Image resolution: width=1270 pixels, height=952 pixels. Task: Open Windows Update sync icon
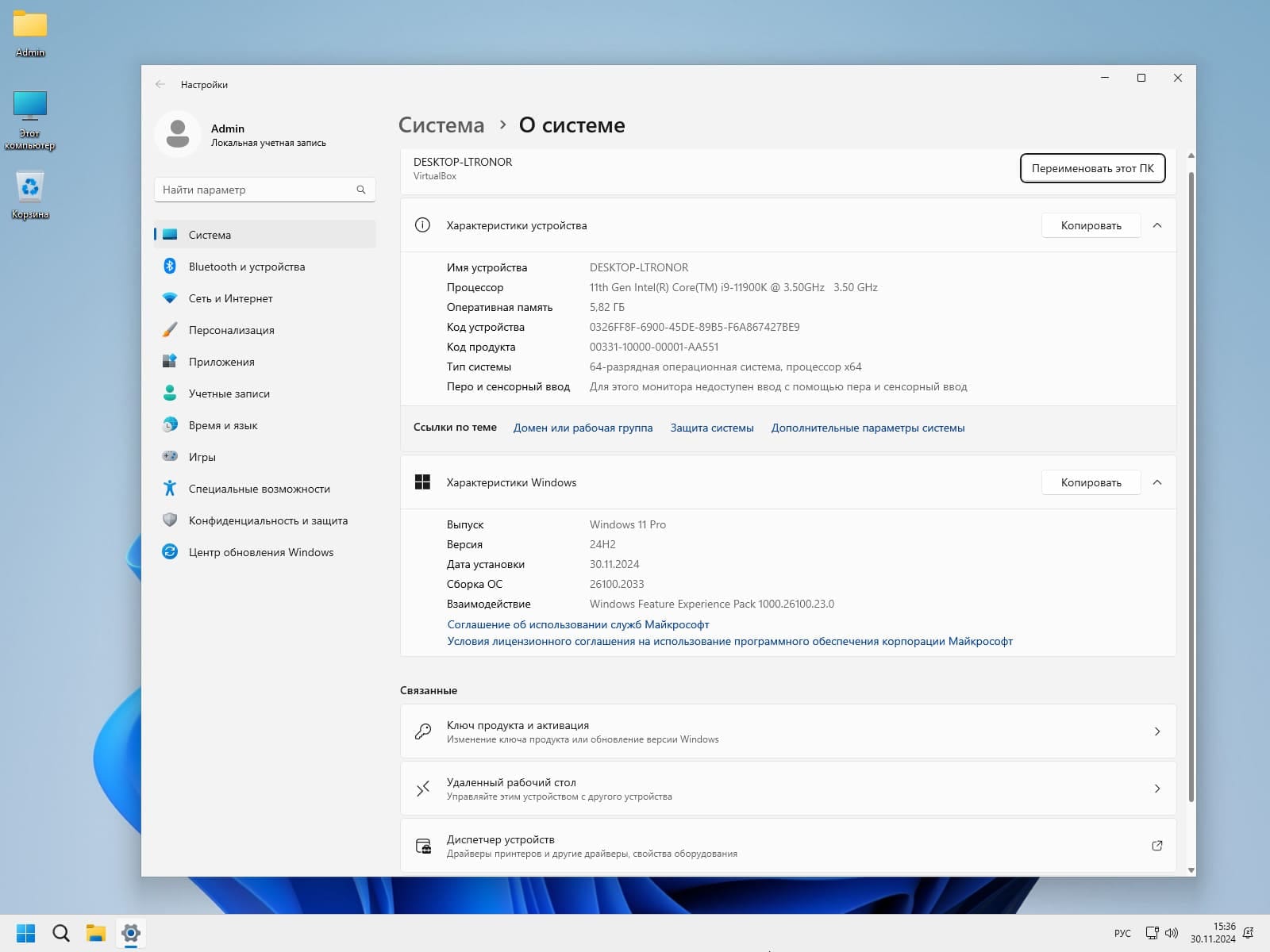coord(170,552)
